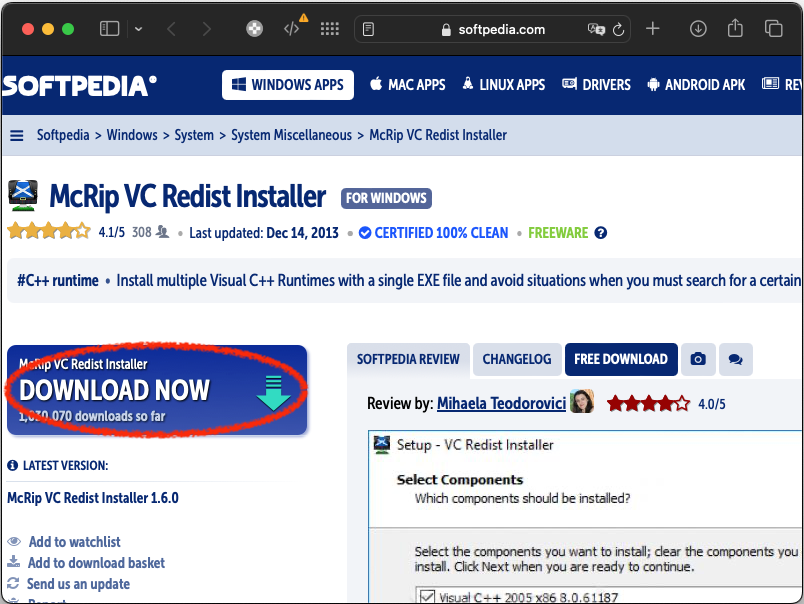
Task: Click the McRip VC Redist Installer app icon
Action: pyautogui.click(x=23, y=196)
